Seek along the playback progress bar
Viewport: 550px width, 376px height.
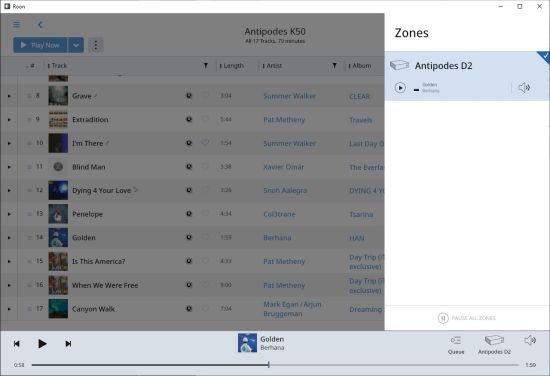(x=275, y=365)
